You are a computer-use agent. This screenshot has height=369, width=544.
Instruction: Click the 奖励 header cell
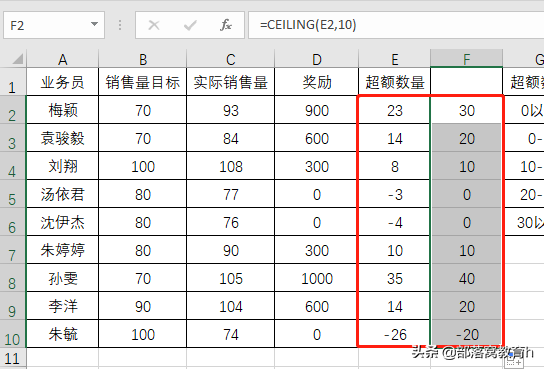(x=316, y=82)
